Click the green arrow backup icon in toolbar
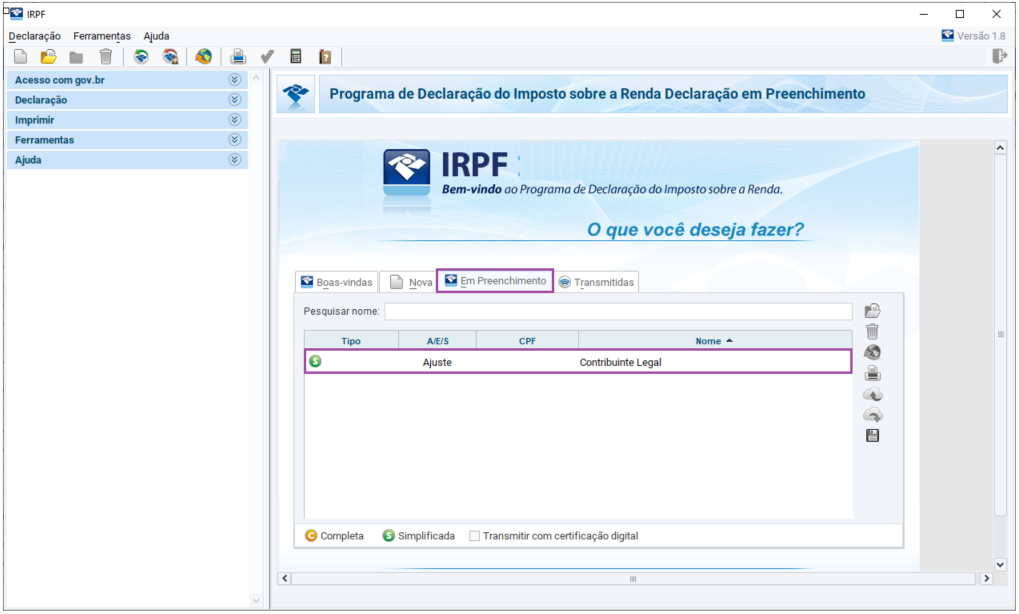Screen dimensions: 1019x614 (141, 57)
